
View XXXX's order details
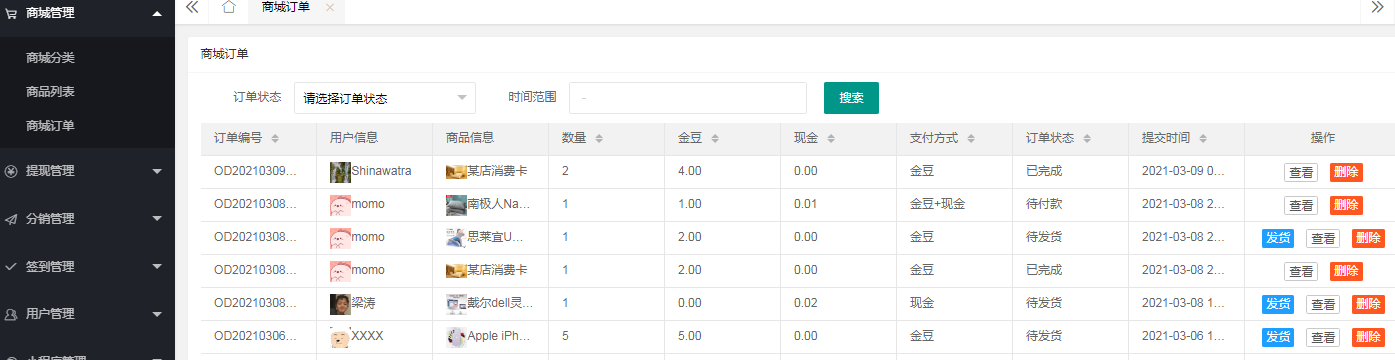click(1323, 337)
